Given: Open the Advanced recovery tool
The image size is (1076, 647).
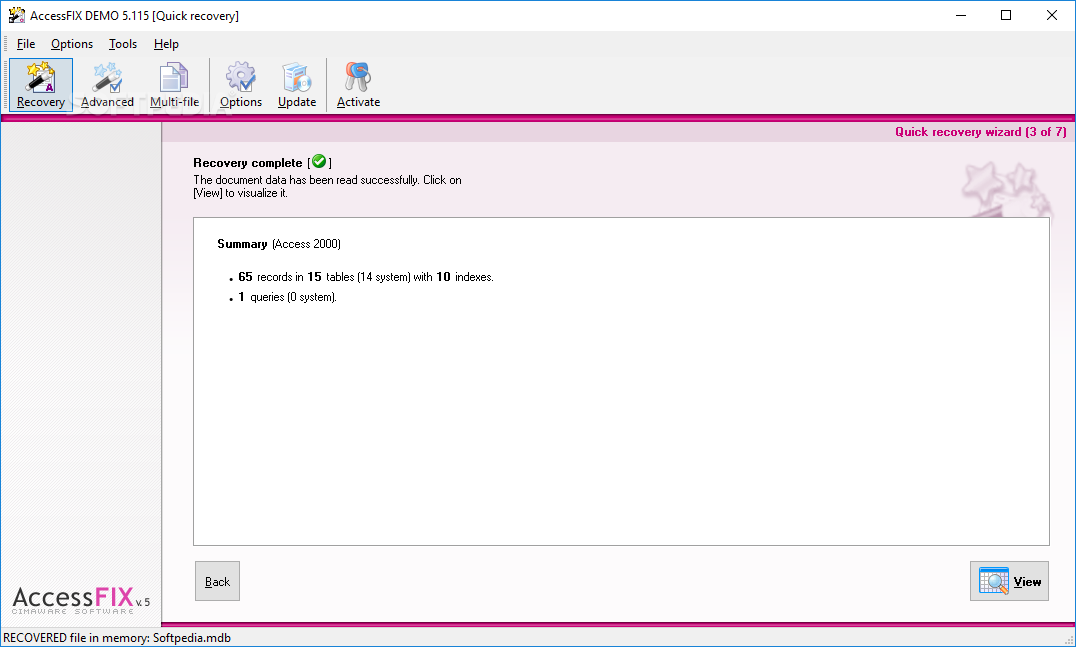Looking at the screenshot, I should [107, 84].
